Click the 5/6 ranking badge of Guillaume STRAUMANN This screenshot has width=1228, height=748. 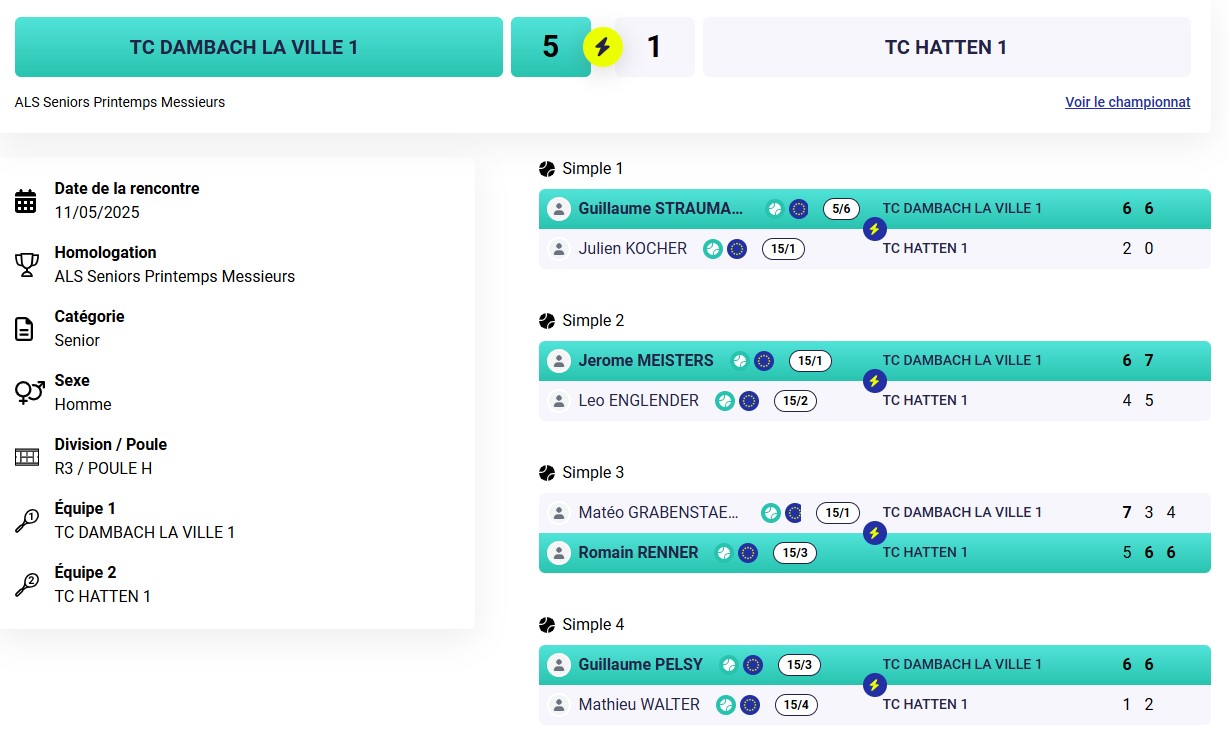click(x=841, y=209)
